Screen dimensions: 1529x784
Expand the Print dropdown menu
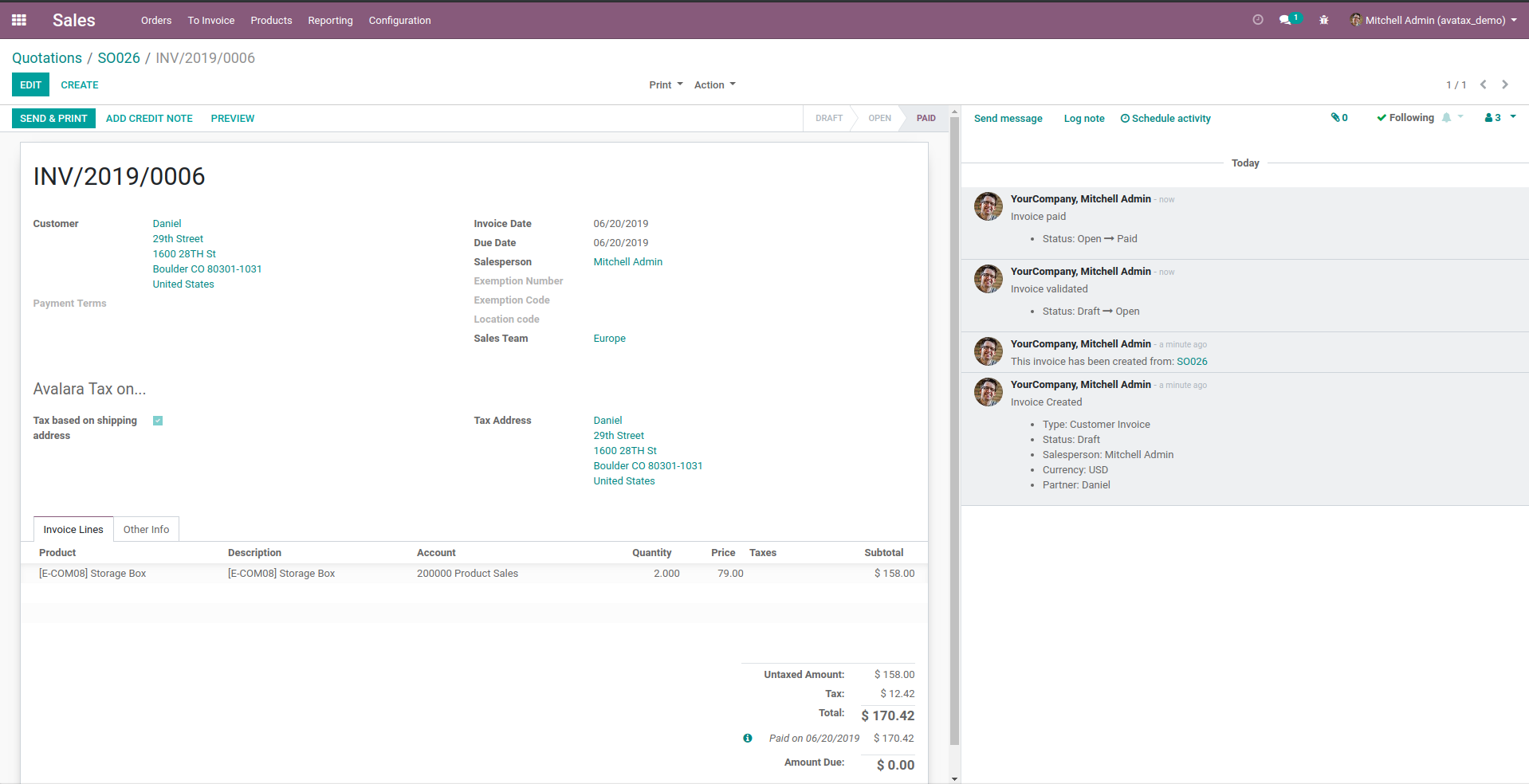[x=666, y=85]
